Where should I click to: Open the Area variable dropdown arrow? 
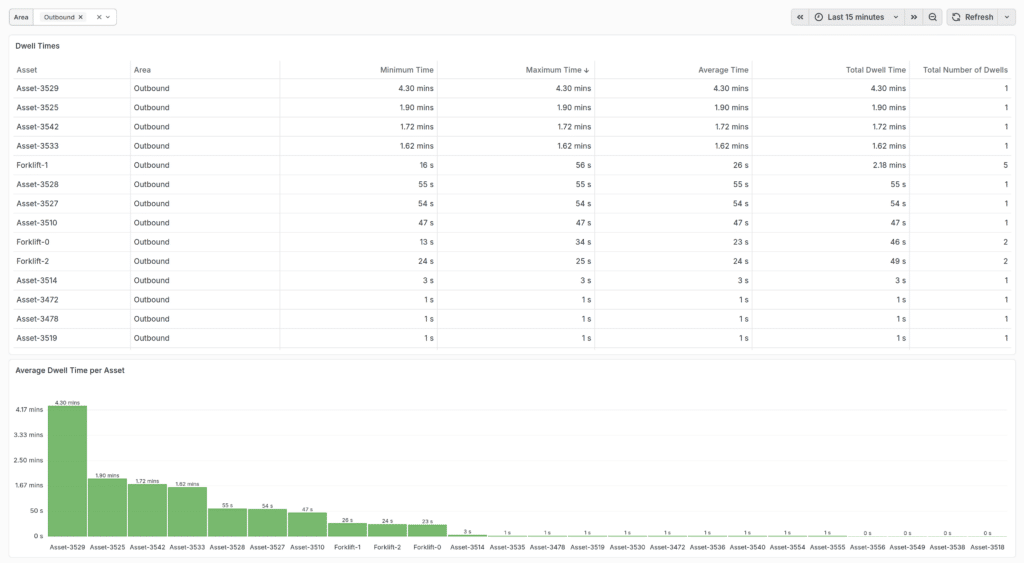[108, 17]
